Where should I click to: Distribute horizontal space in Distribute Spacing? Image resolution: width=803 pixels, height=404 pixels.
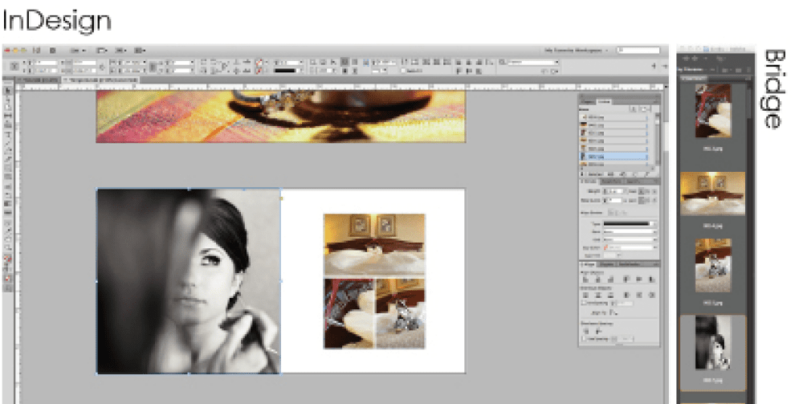[598, 331]
